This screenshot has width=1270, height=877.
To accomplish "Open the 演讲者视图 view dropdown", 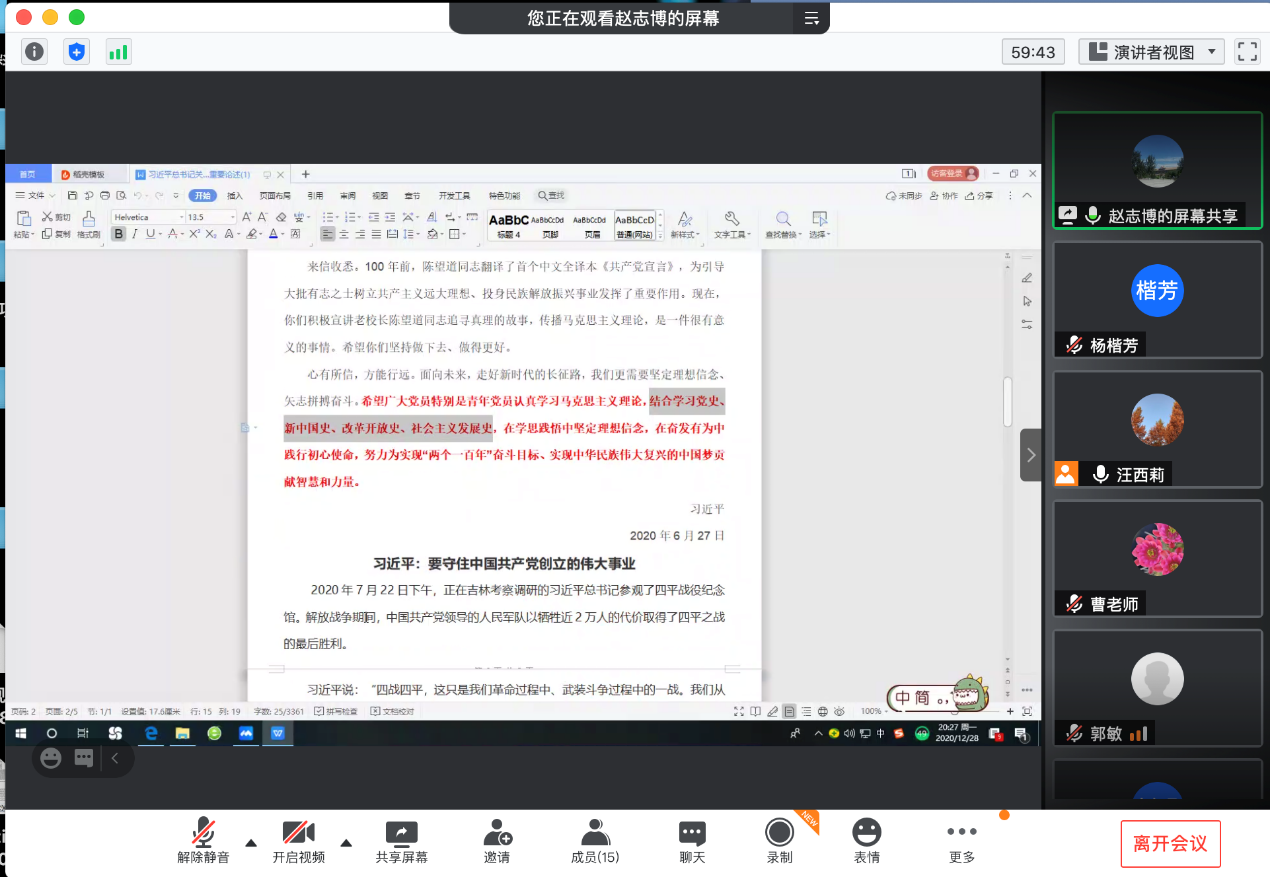I will coord(1152,52).
